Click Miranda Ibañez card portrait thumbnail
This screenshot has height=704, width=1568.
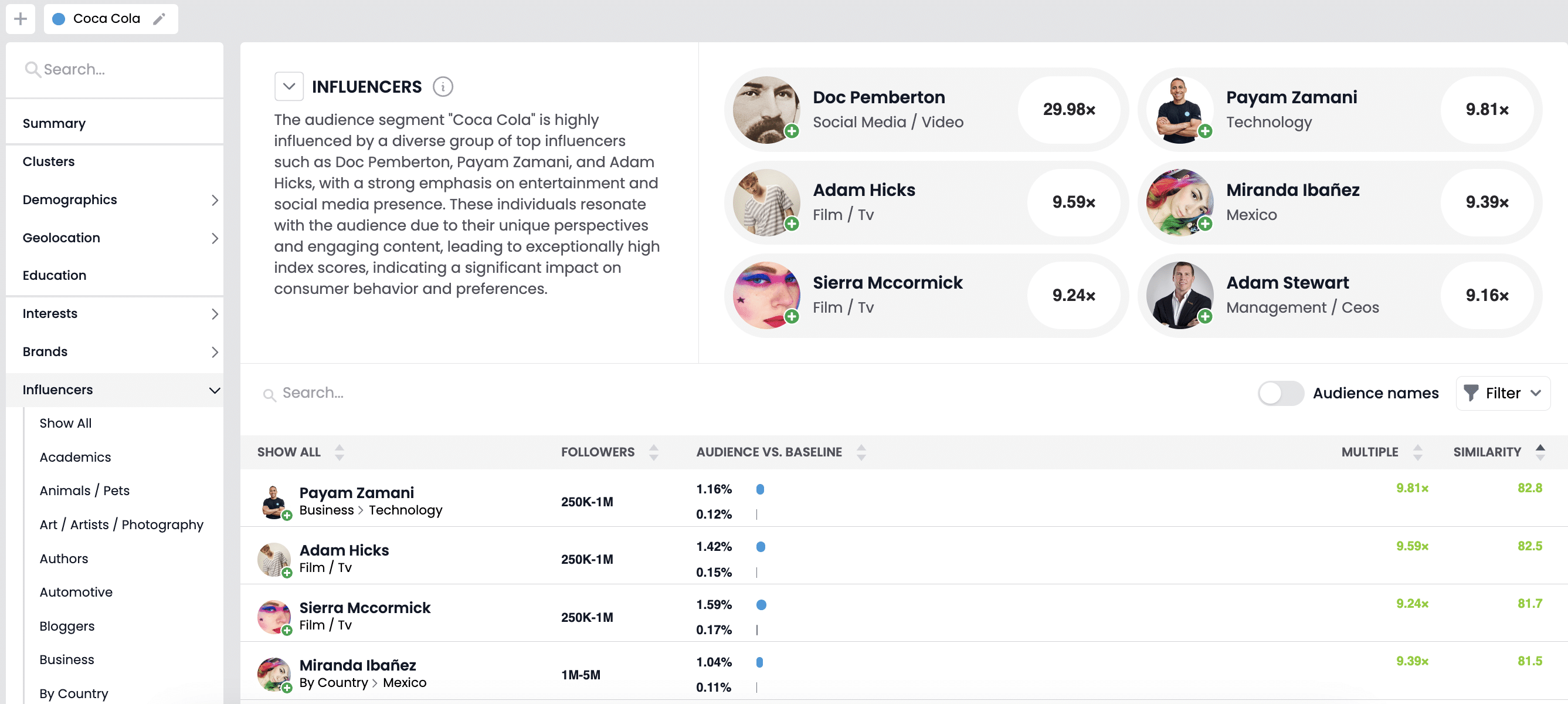click(1179, 202)
